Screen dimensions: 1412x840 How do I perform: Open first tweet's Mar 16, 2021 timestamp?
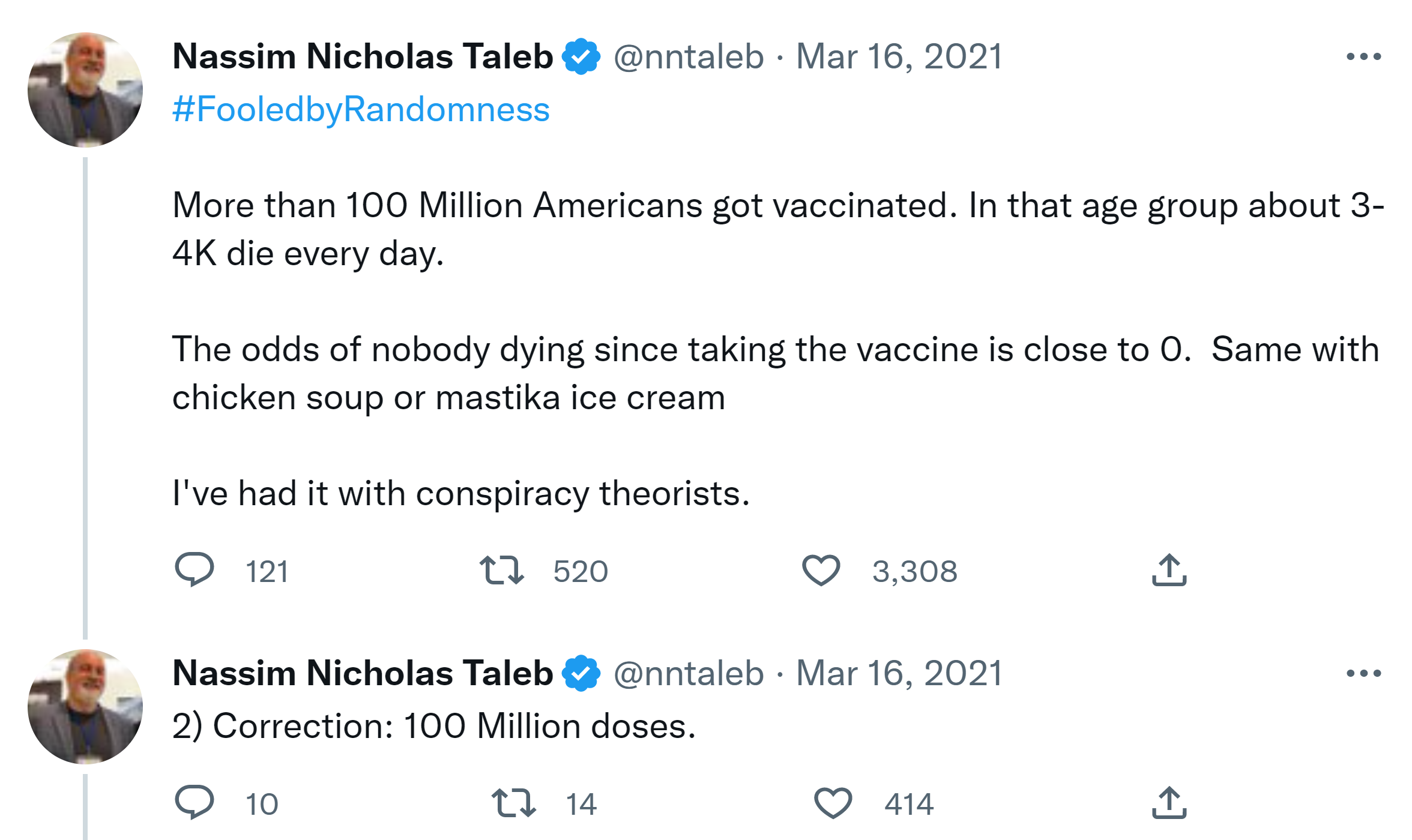click(x=899, y=57)
